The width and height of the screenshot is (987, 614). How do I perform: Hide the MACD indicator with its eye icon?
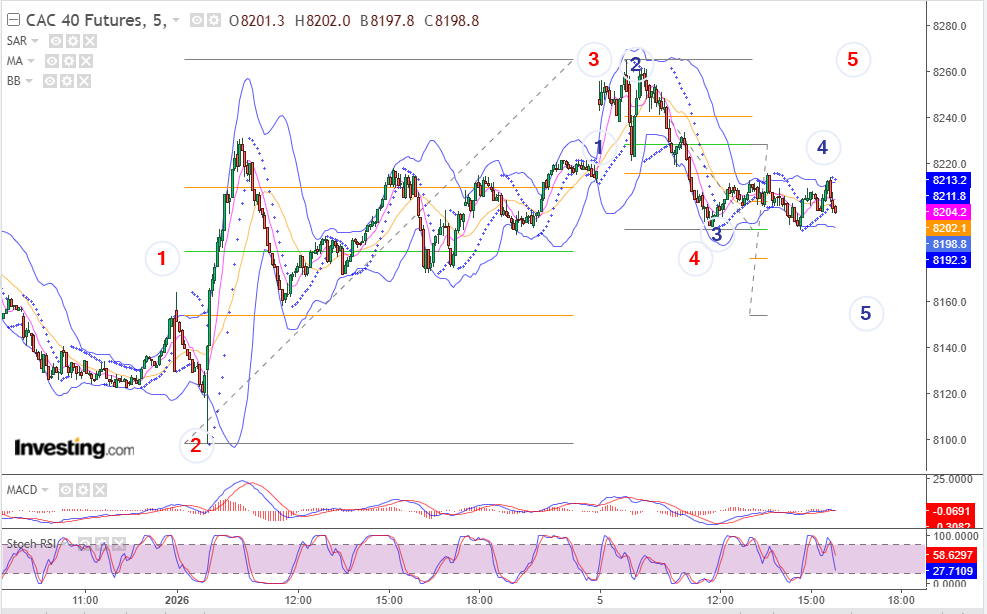65,490
